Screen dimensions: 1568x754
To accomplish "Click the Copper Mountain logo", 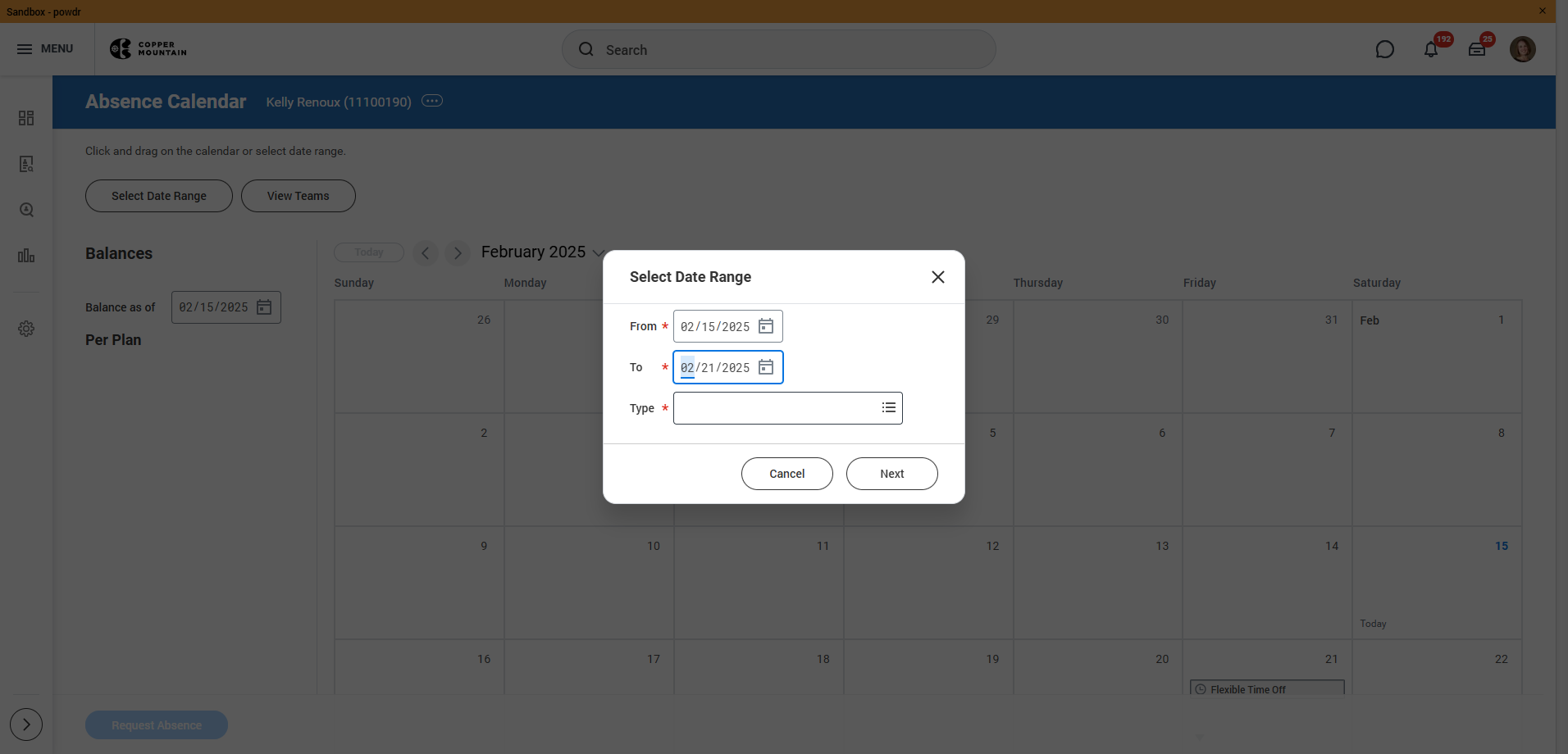I will 148,49.
